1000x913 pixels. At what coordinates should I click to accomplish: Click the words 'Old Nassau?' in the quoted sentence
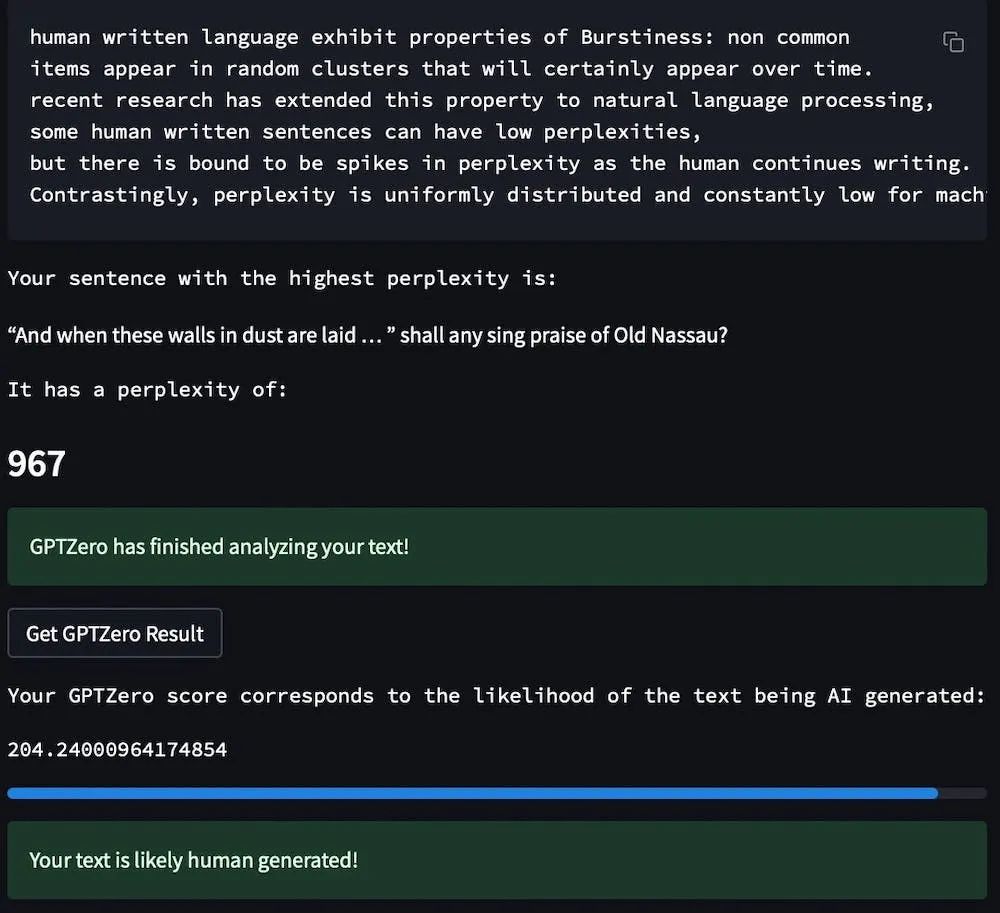(670, 335)
